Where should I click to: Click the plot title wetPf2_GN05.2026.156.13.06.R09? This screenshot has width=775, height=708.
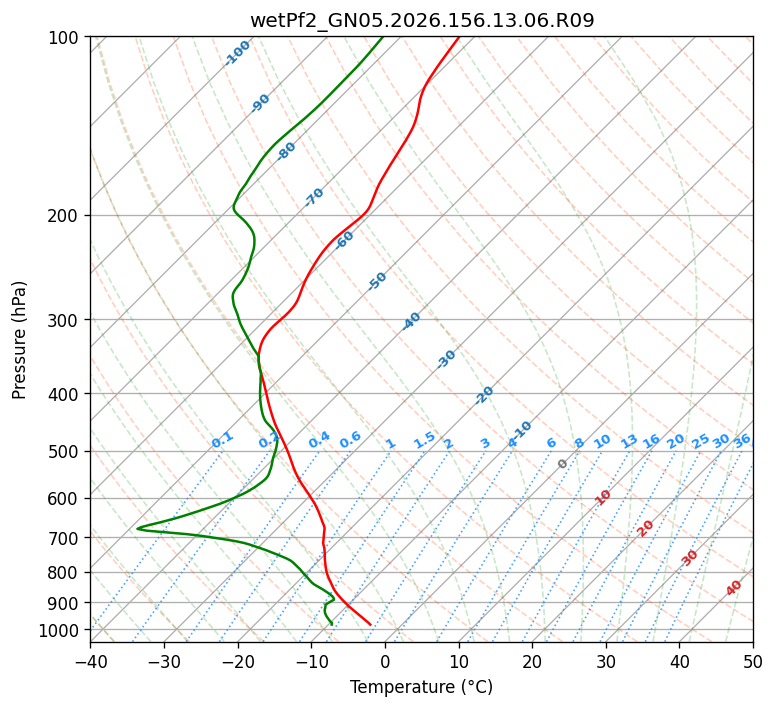point(422,21)
